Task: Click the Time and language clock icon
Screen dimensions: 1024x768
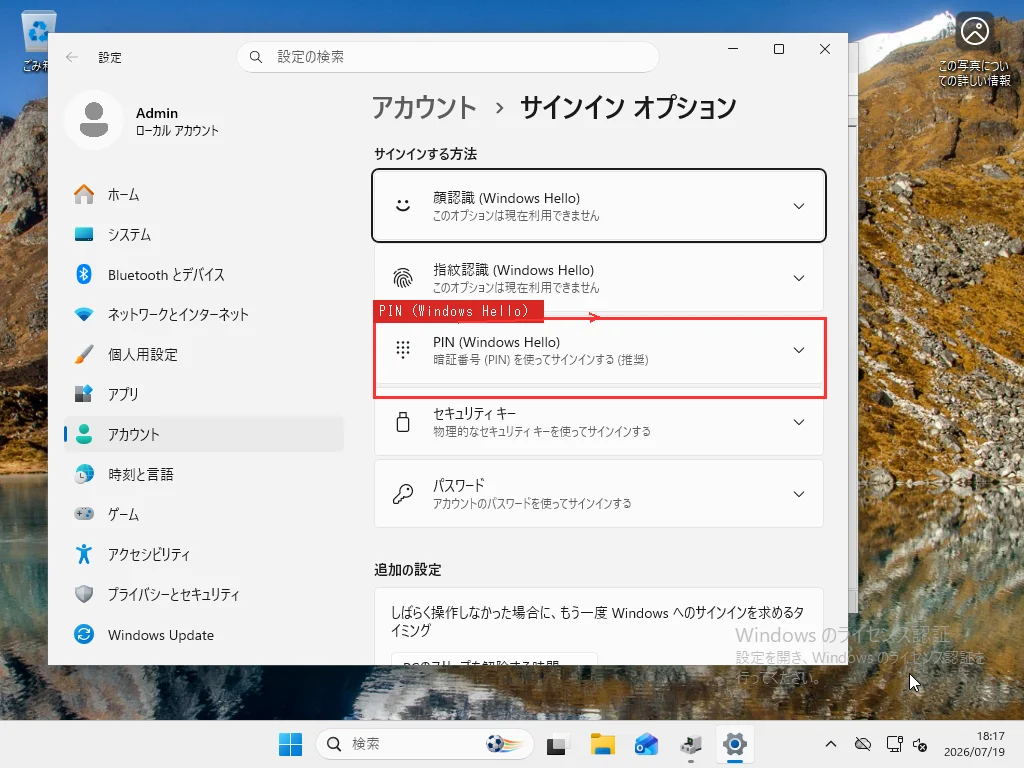Action: tap(84, 474)
